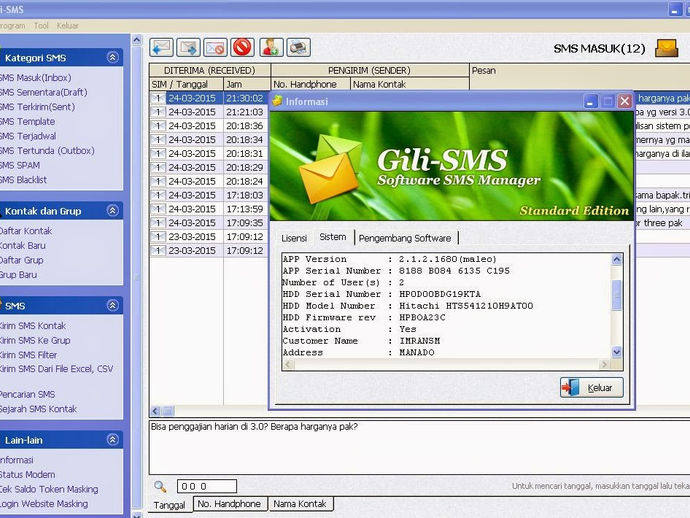The width and height of the screenshot is (690, 518).
Task: Switch to the Lisensi tab
Action: (x=294, y=238)
